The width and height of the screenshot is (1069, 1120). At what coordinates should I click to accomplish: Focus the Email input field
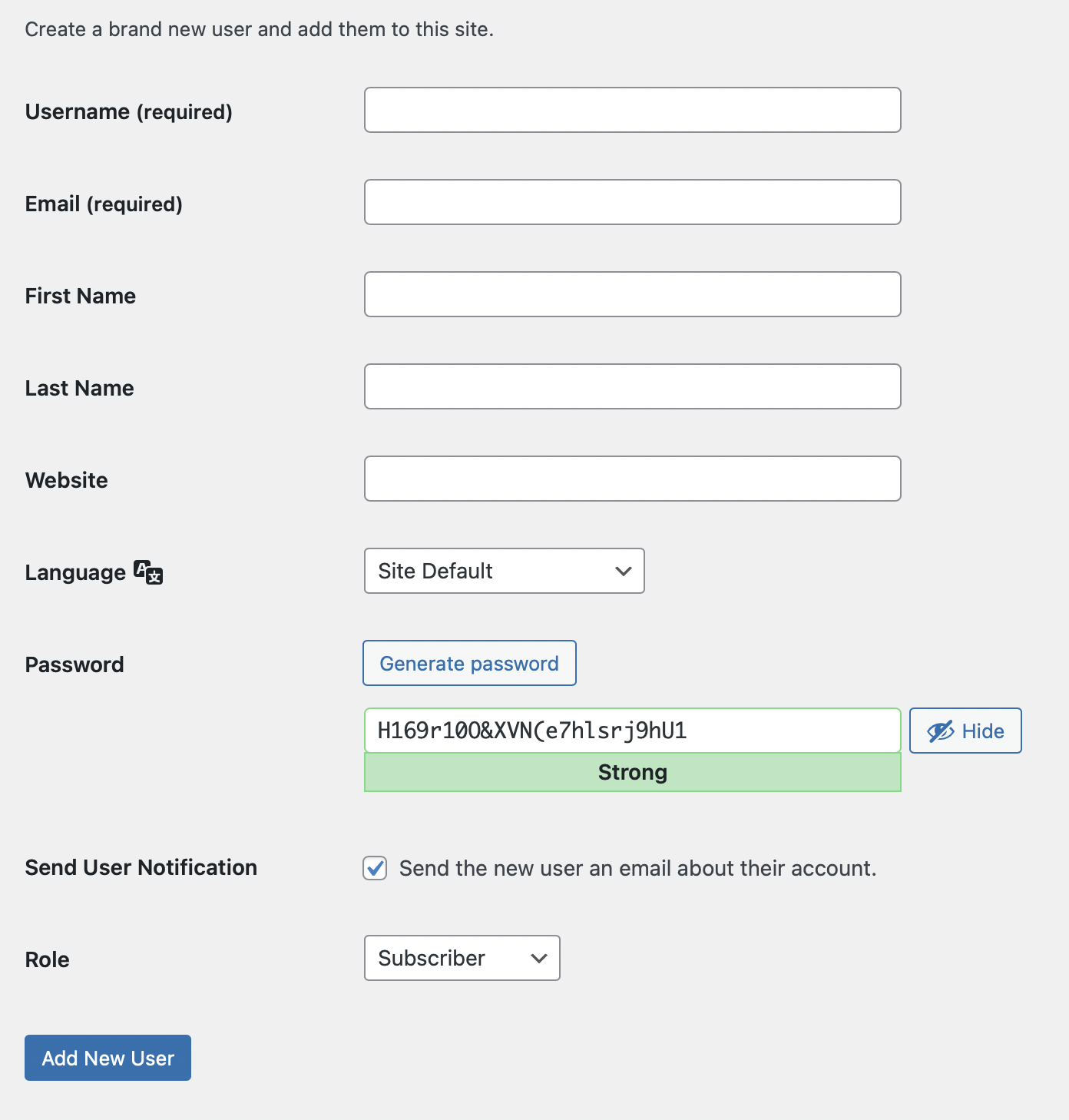(633, 202)
